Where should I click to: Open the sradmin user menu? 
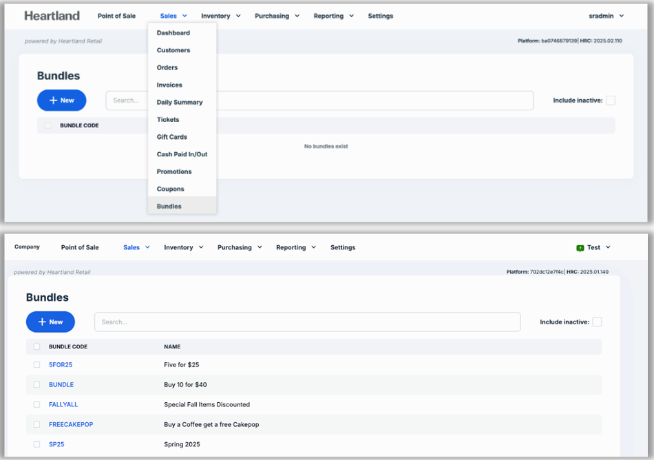607,16
